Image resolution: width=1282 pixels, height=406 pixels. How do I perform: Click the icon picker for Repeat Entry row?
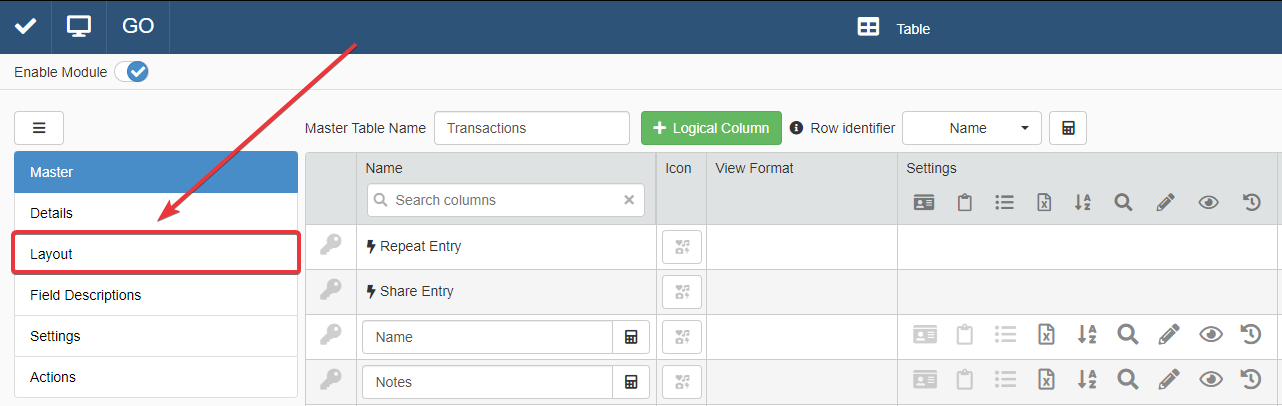(x=681, y=247)
